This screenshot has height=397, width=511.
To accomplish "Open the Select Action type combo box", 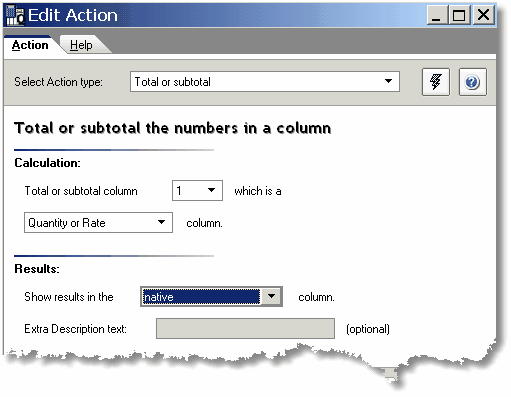I will pos(265,82).
